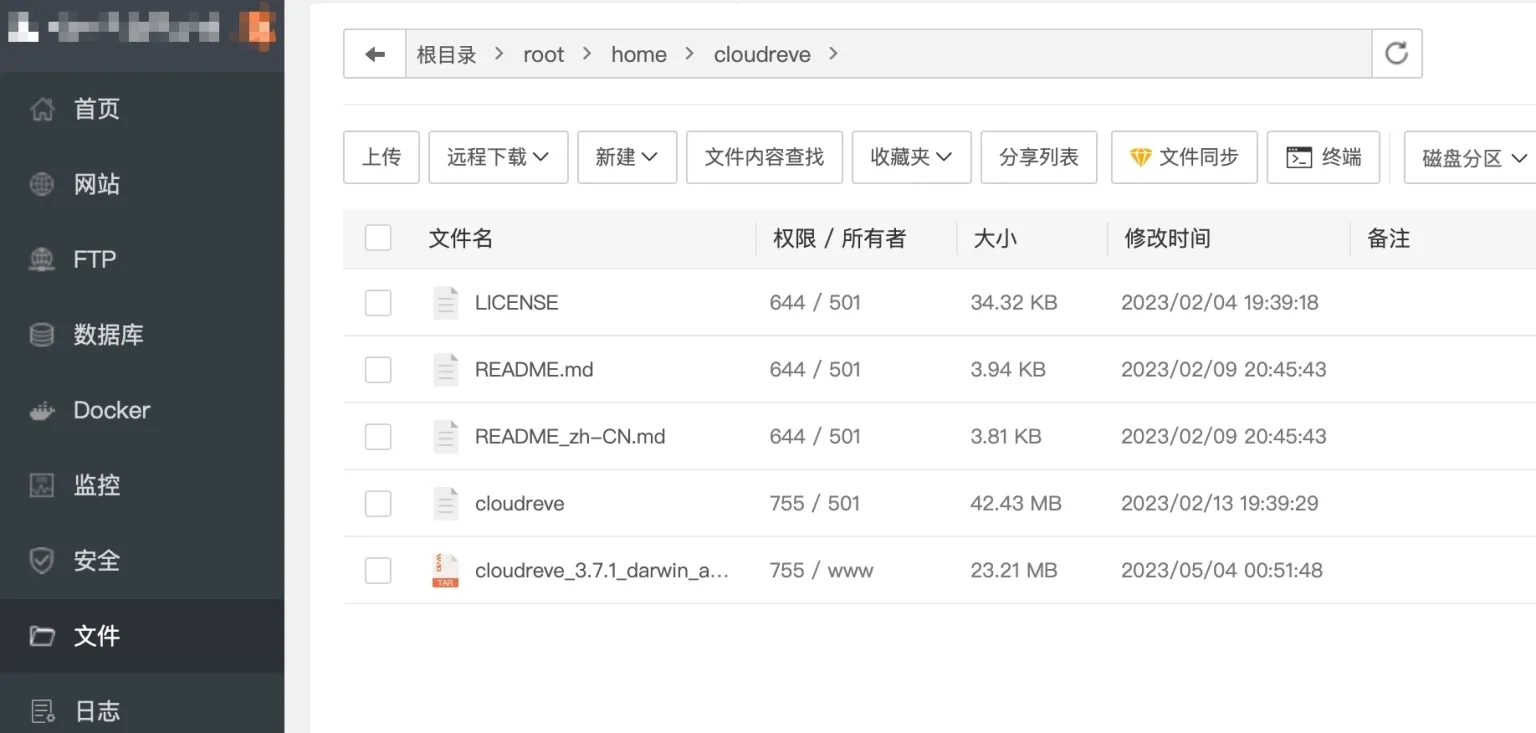
Task: Click the 34.32 KB size value
Action: tap(1013, 302)
